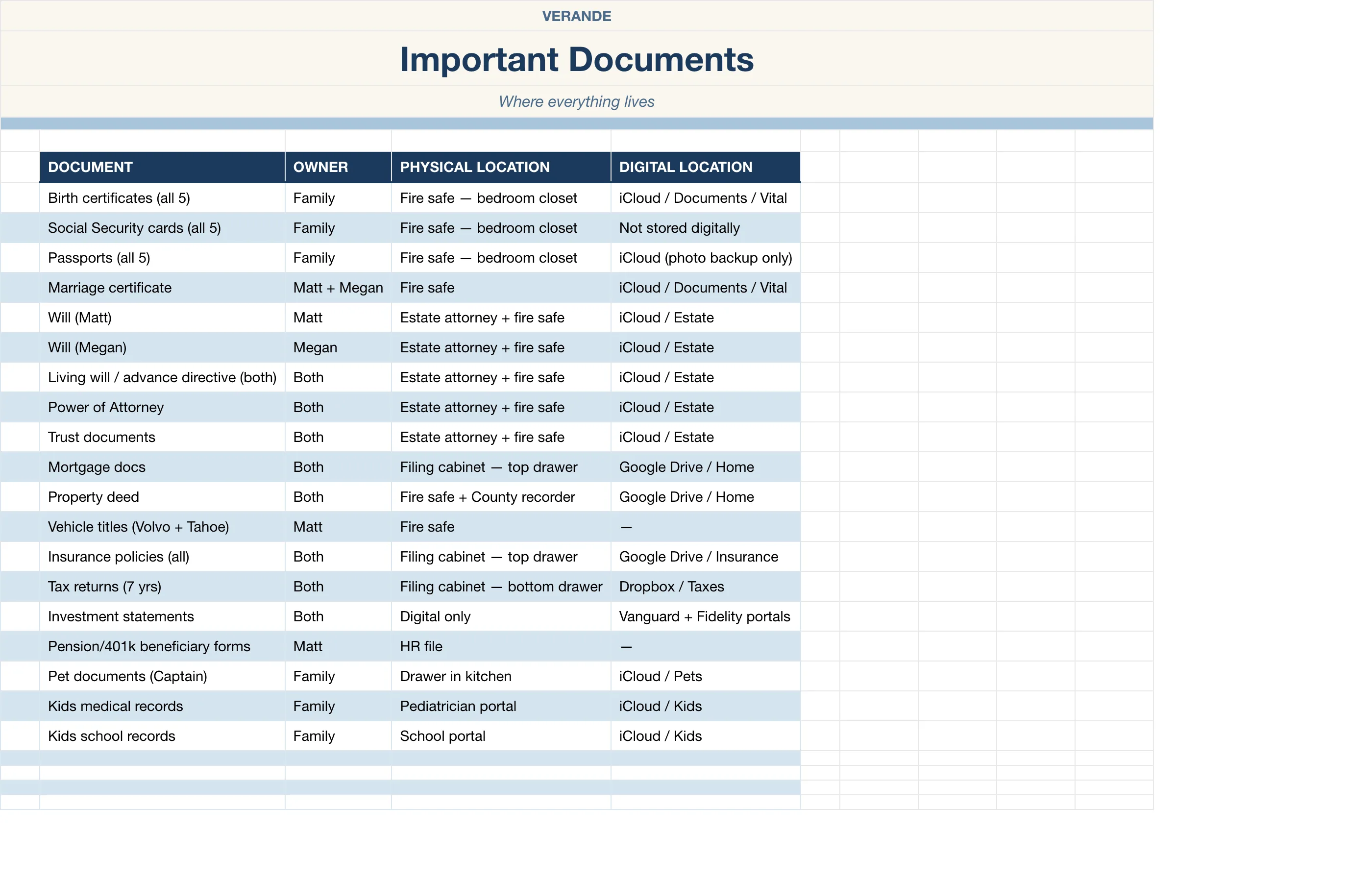Select the 'Insurance policies (all)' cell

click(163, 557)
